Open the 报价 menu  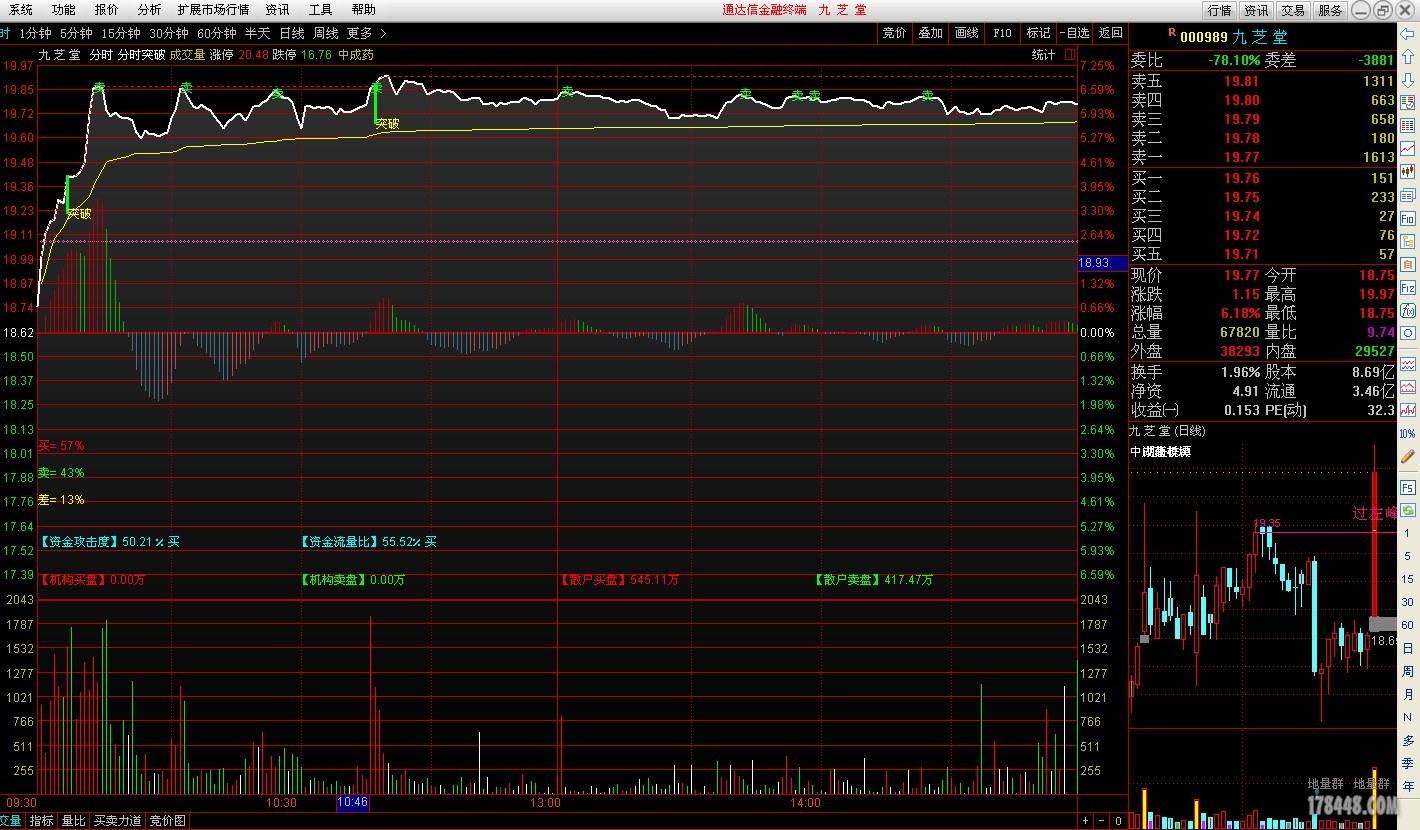(x=106, y=10)
